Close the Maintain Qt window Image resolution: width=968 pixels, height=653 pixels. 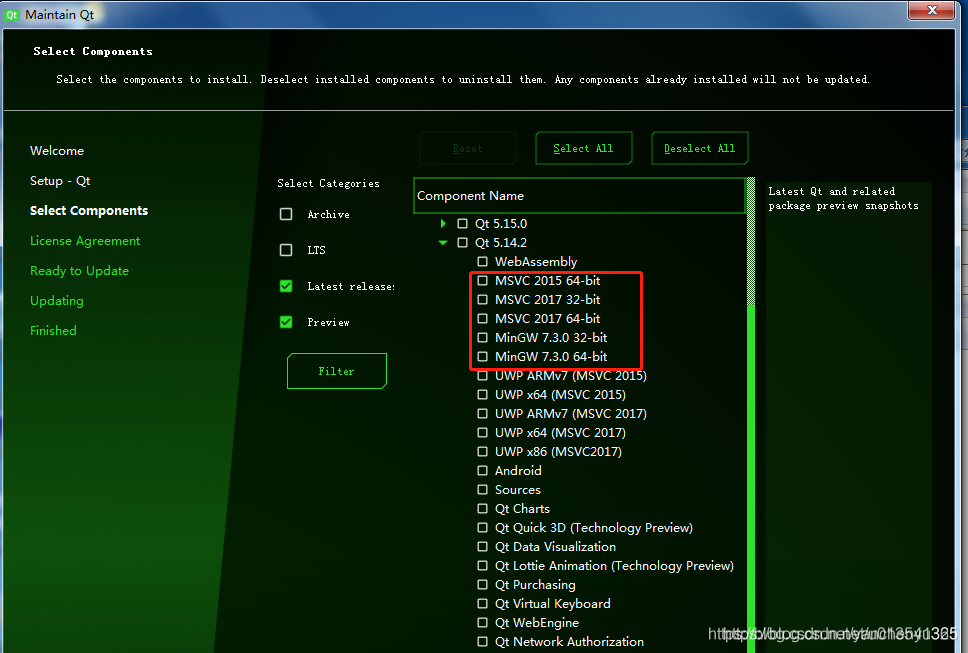coord(931,10)
